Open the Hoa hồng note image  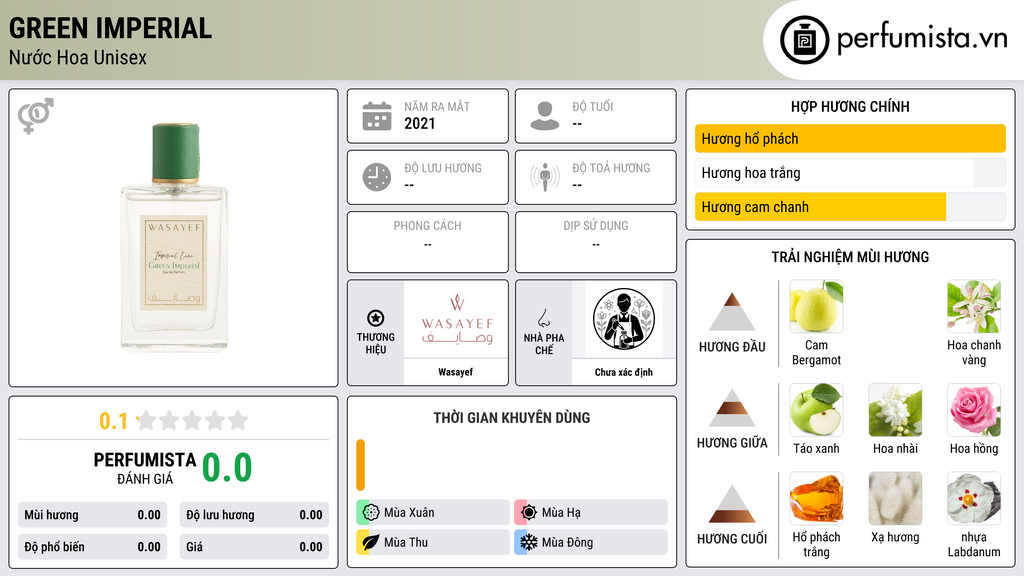pos(974,409)
